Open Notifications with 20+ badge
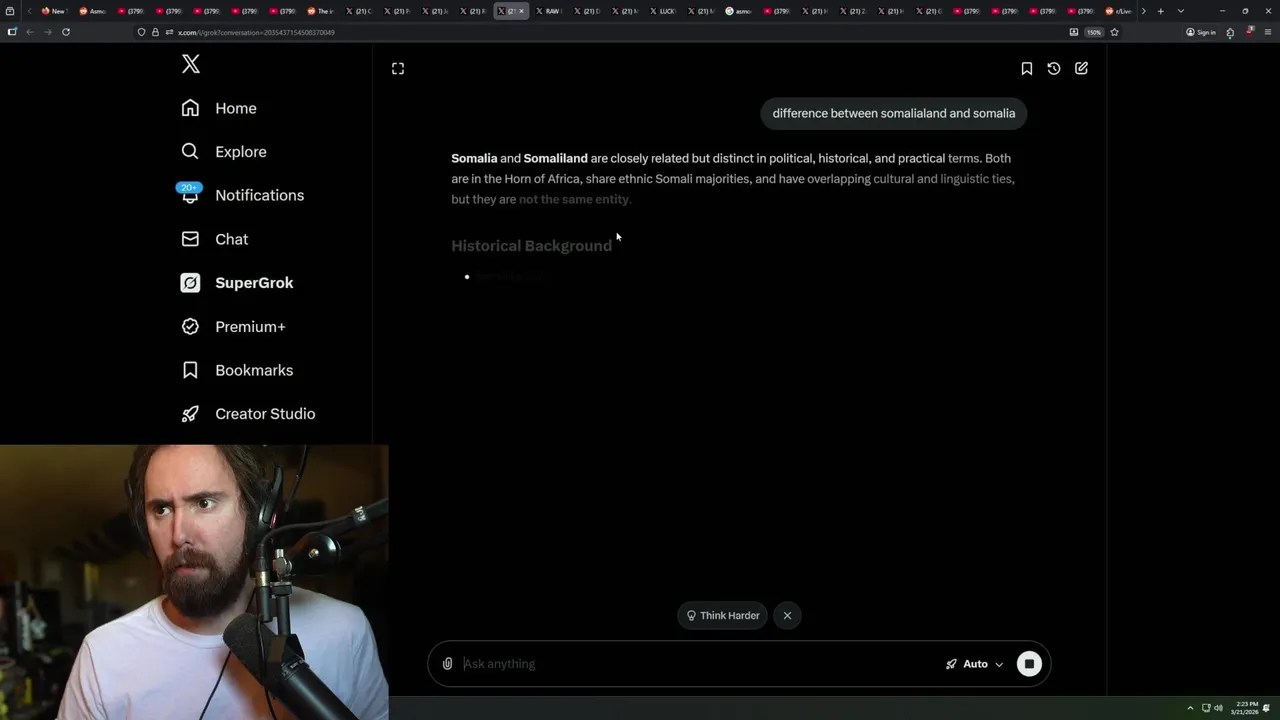This screenshot has width=1280, height=720. (241, 195)
